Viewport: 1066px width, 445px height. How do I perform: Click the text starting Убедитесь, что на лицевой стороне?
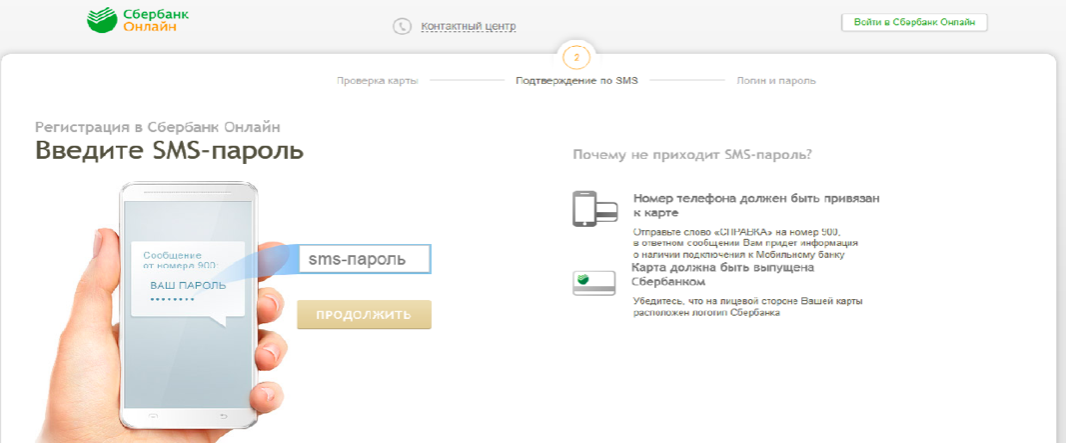tap(748, 307)
